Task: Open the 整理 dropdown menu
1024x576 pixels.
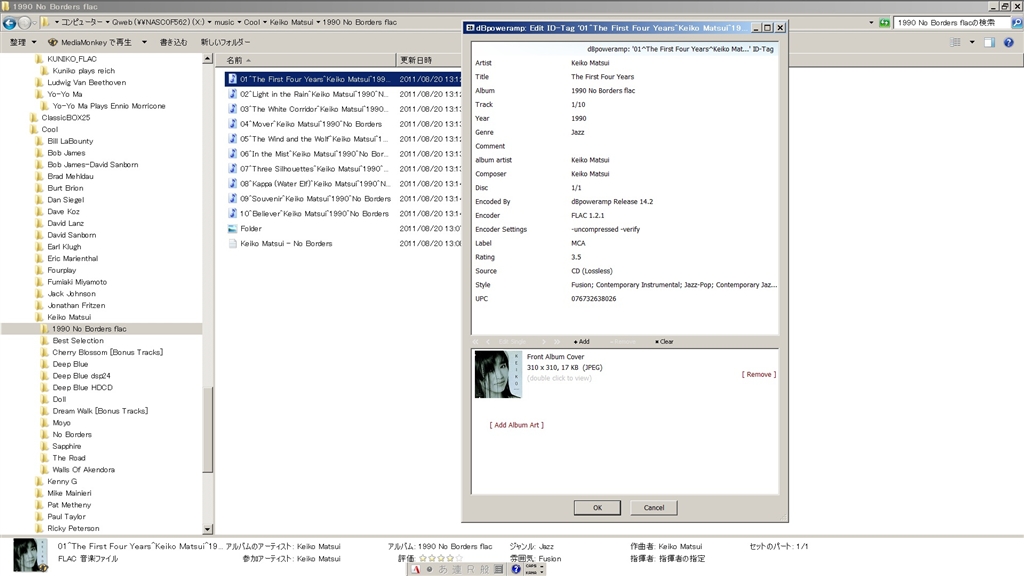Action: pyautogui.click(x=23, y=42)
